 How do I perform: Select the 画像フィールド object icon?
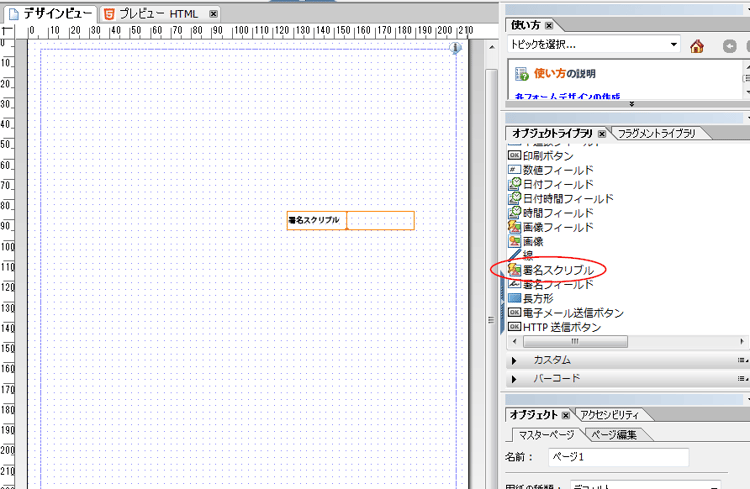pos(514,227)
